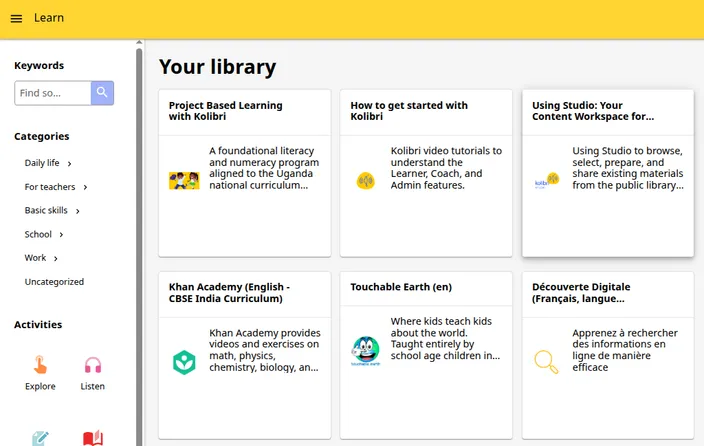Expand the School category
This screenshot has width=704, height=446.
coord(62,234)
